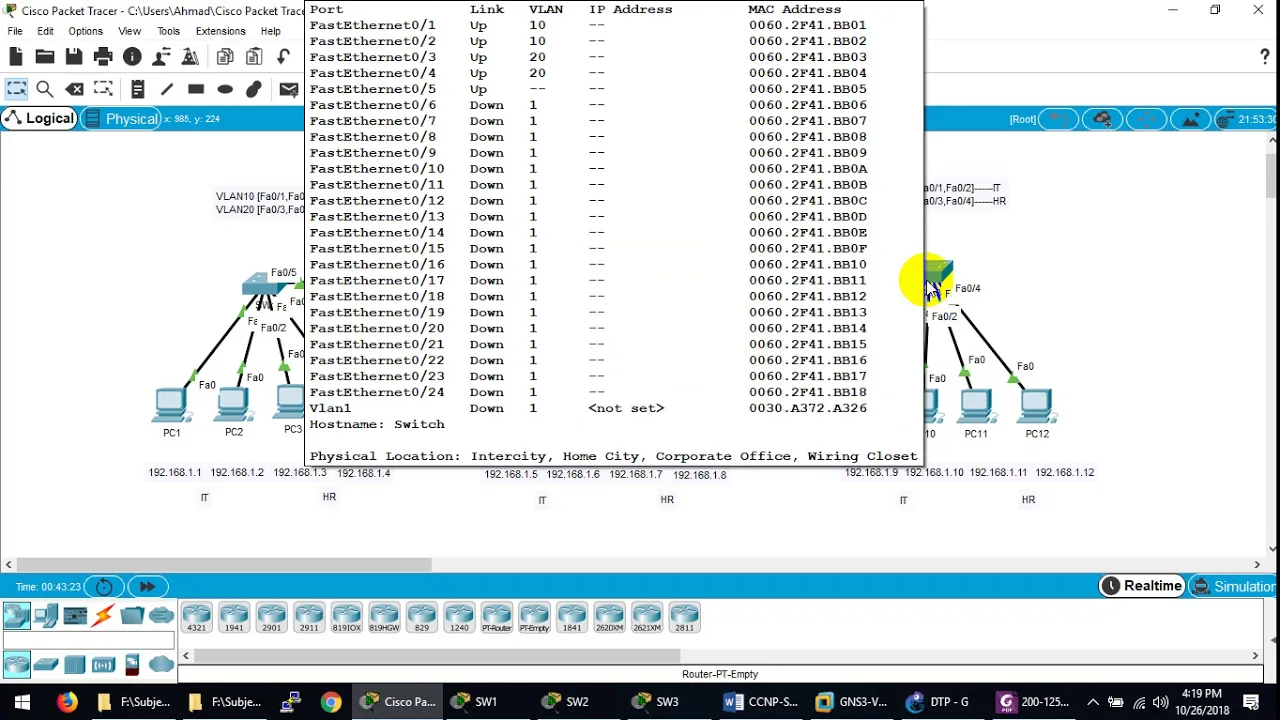Draw an ellipse shape

pos(225,90)
